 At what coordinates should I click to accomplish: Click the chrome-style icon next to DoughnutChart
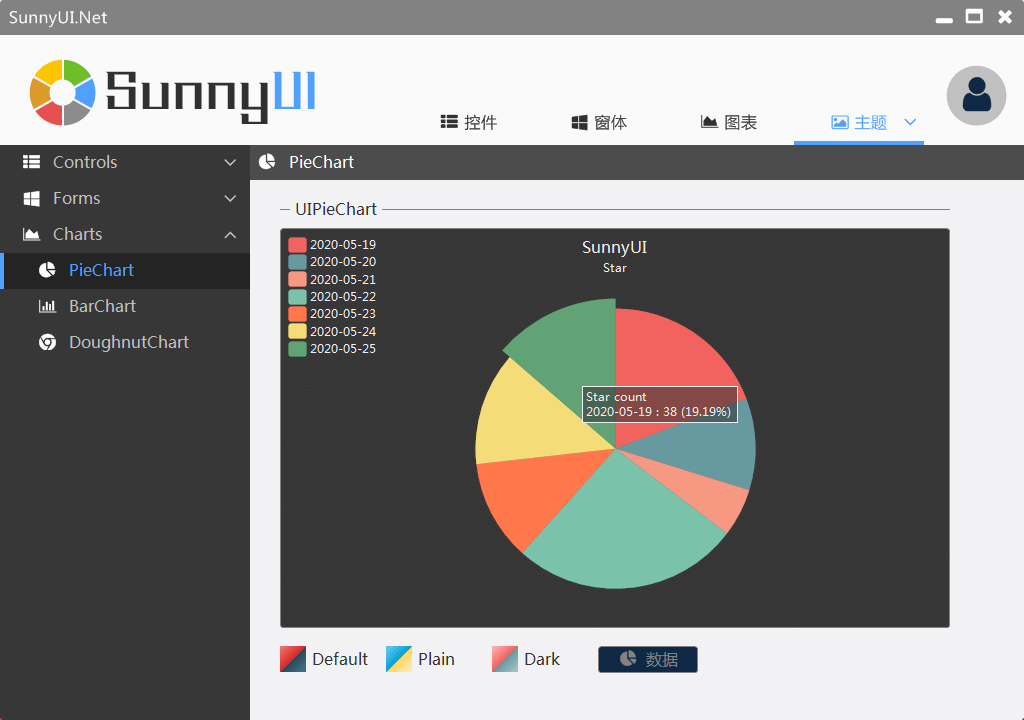(47, 342)
